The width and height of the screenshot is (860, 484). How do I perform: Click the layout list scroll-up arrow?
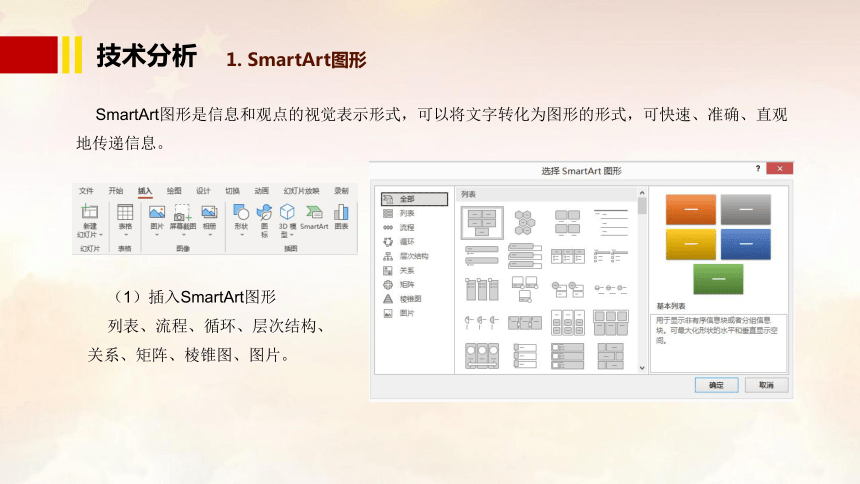click(642, 193)
